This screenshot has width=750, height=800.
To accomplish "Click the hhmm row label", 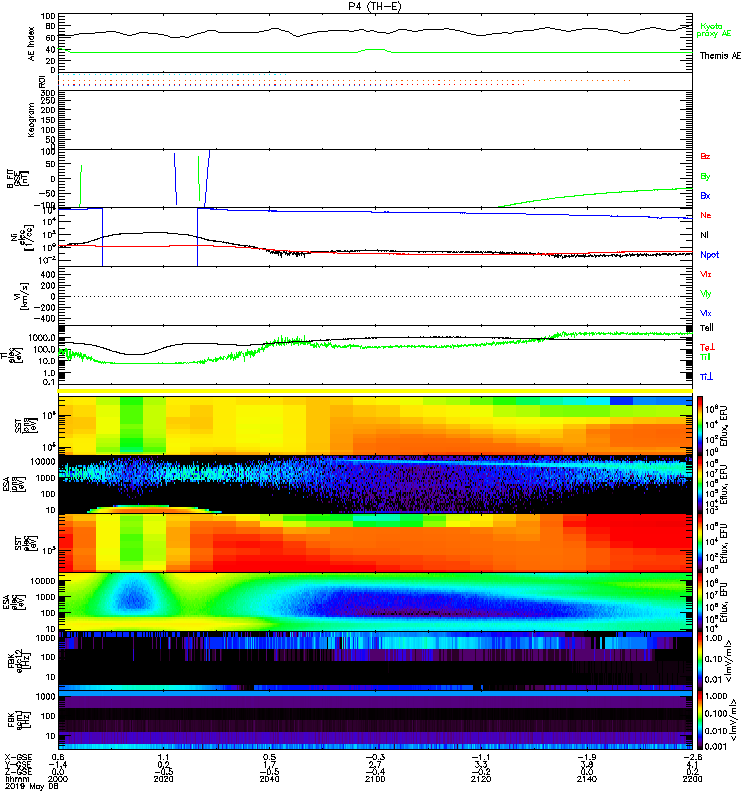I will point(16,779).
